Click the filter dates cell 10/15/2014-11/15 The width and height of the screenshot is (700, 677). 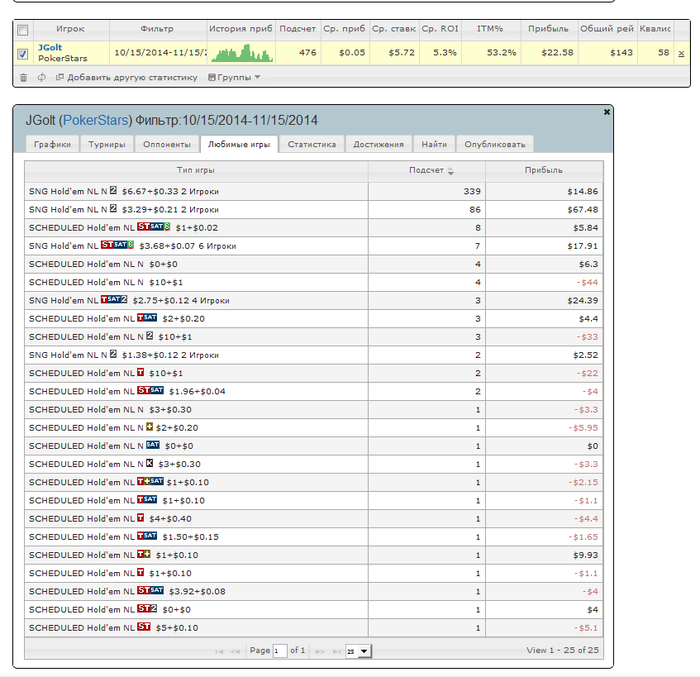(158, 53)
